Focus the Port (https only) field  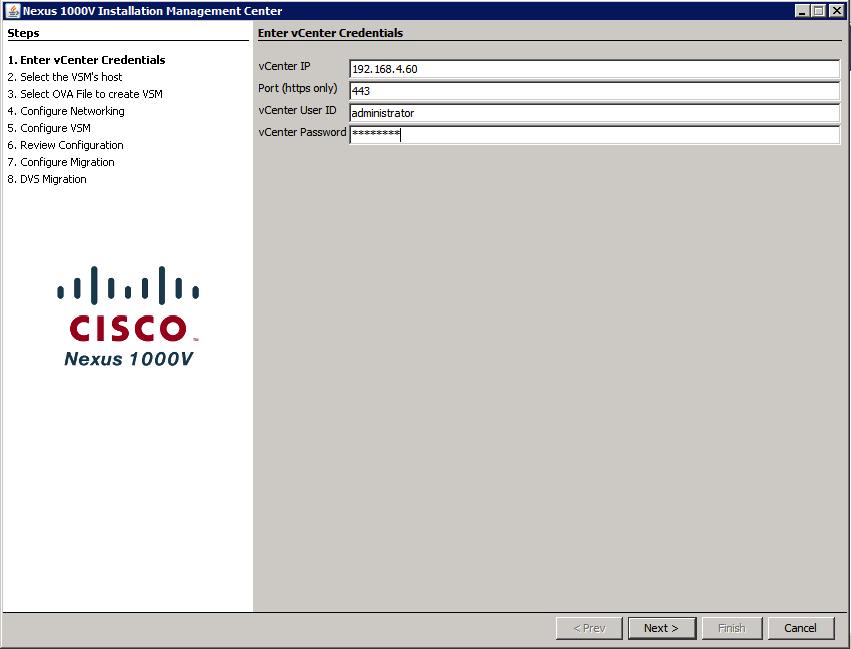tap(595, 91)
